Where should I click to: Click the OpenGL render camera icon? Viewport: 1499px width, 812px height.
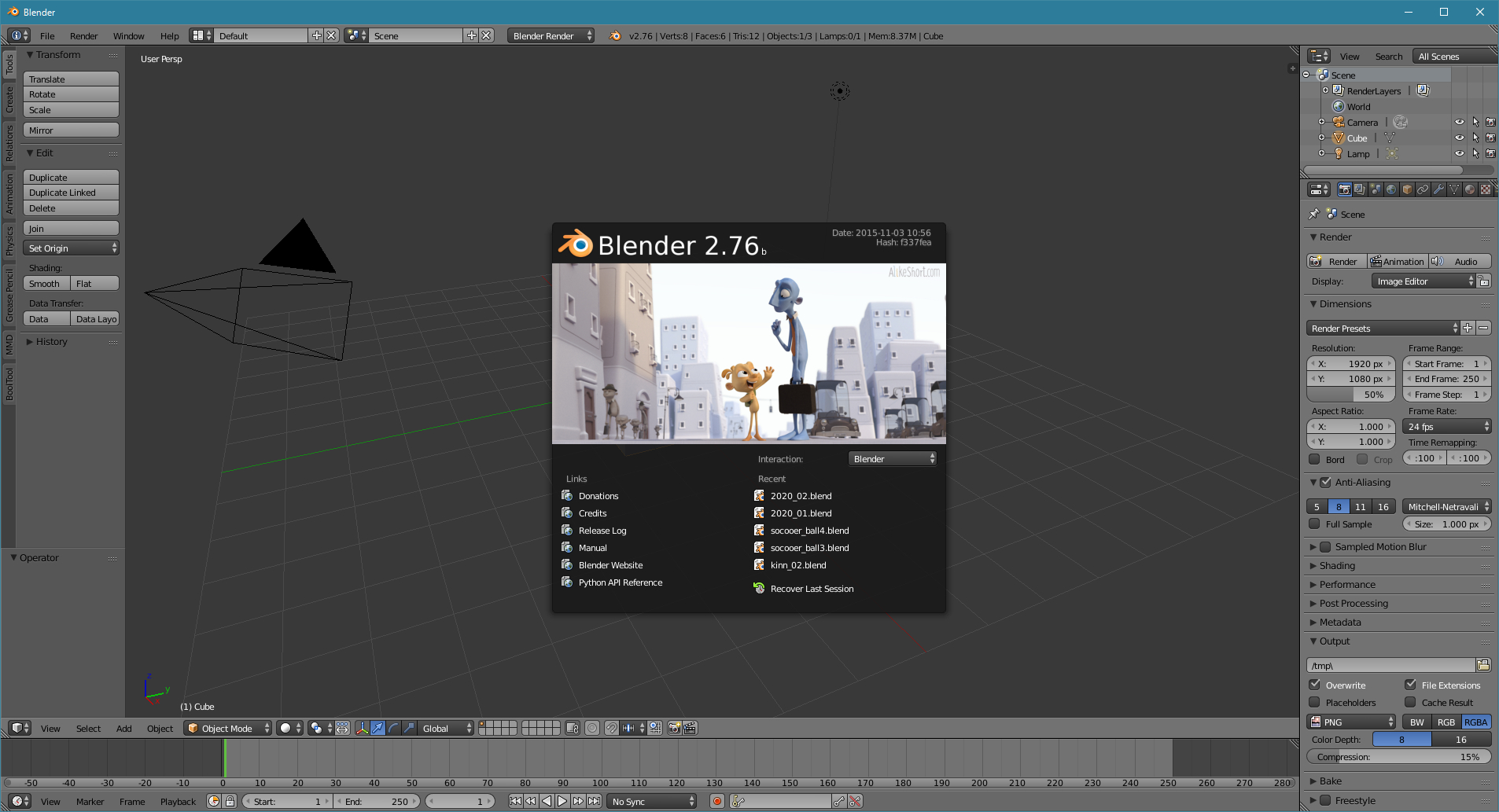pyautogui.click(x=674, y=728)
